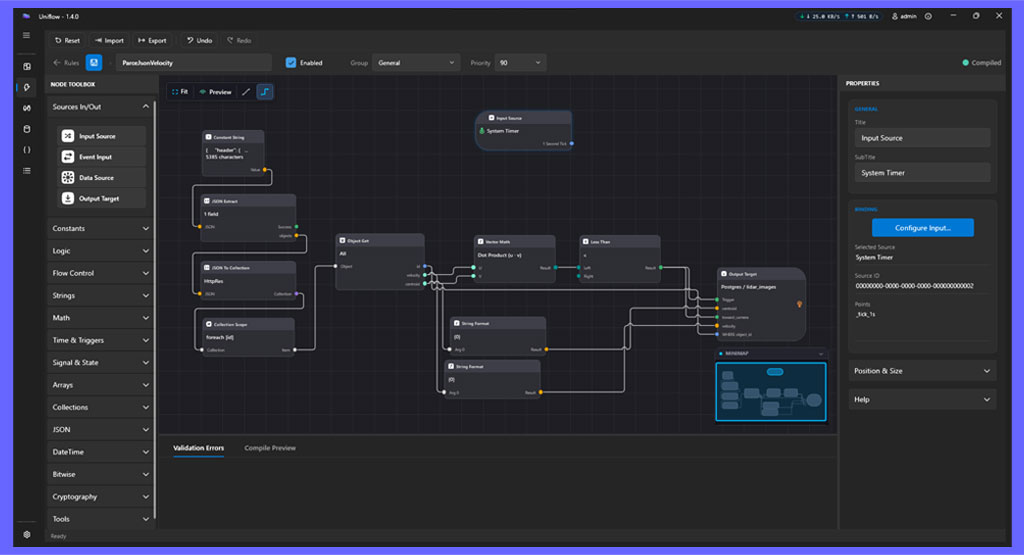Screen dimensions: 1024x555
Task: Select the curved connector routing tool
Action: pos(264,92)
